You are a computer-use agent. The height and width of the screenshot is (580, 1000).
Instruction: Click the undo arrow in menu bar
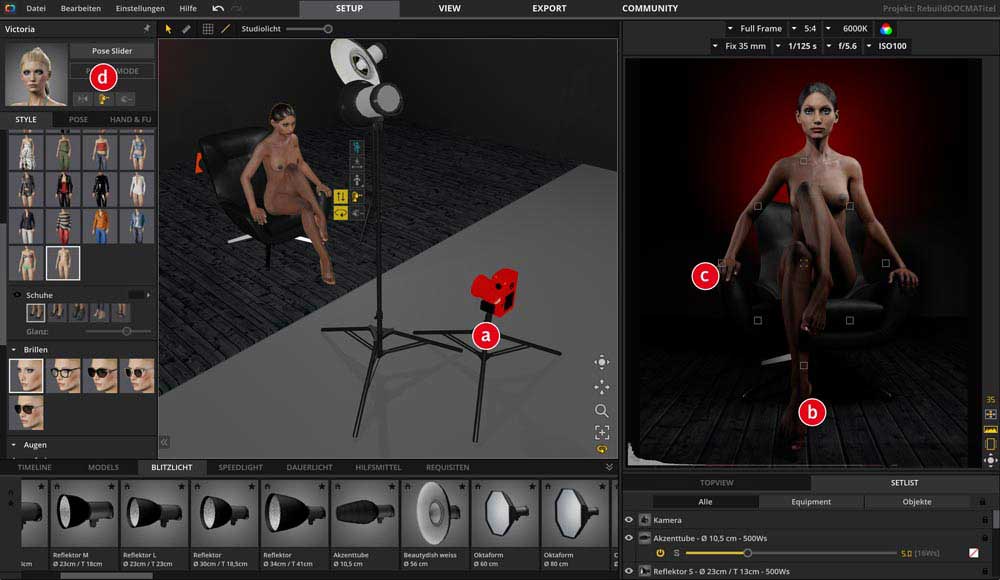pyautogui.click(x=218, y=8)
